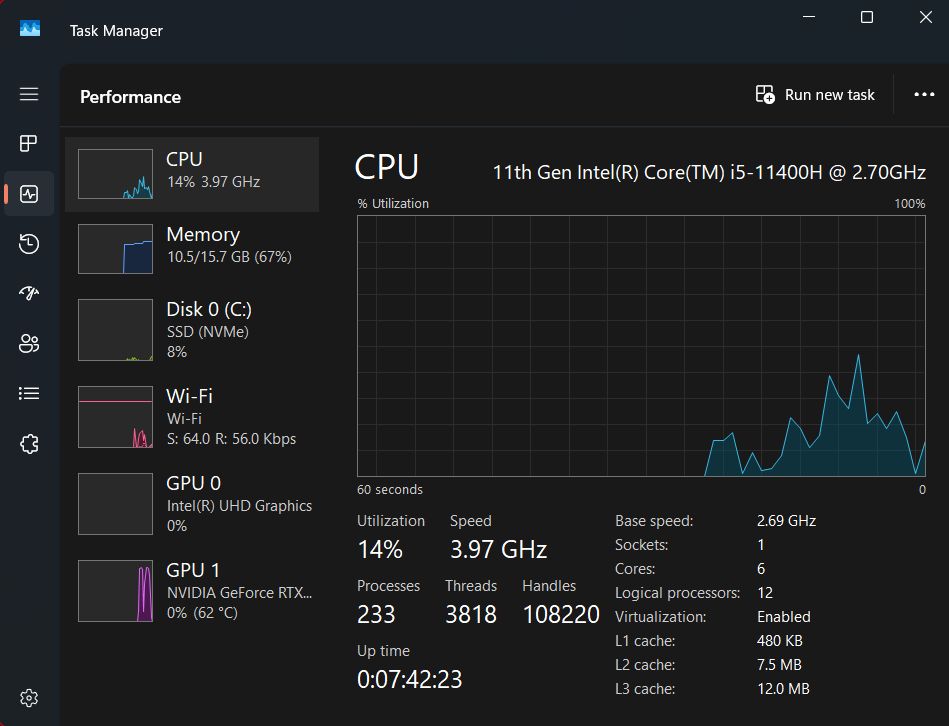Open the App history sidebar icon

(x=29, y=244)
